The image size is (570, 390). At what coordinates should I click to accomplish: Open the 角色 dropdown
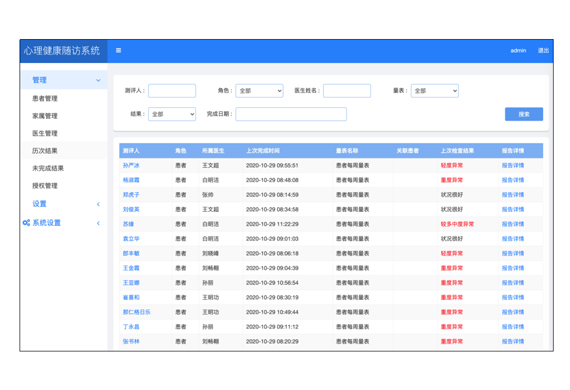[x=259, y=91]
